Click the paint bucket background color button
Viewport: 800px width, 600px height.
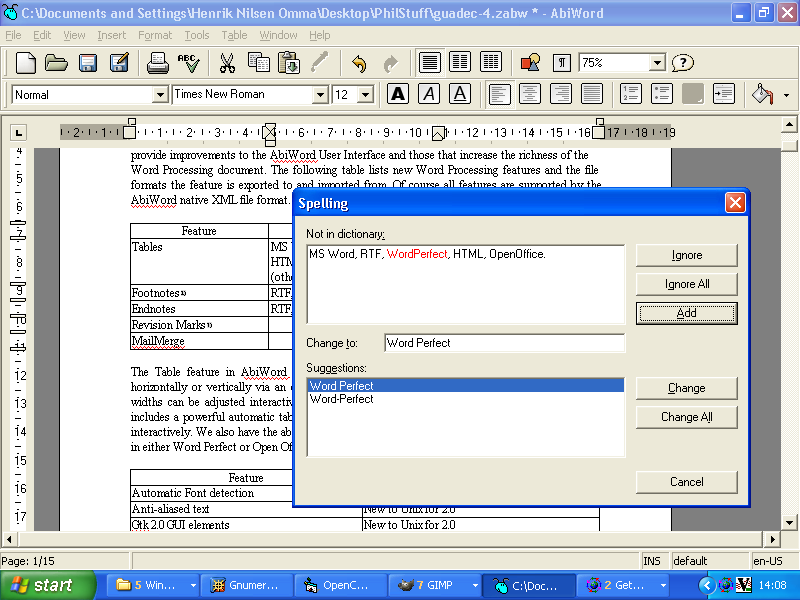[x=763, y=94]
